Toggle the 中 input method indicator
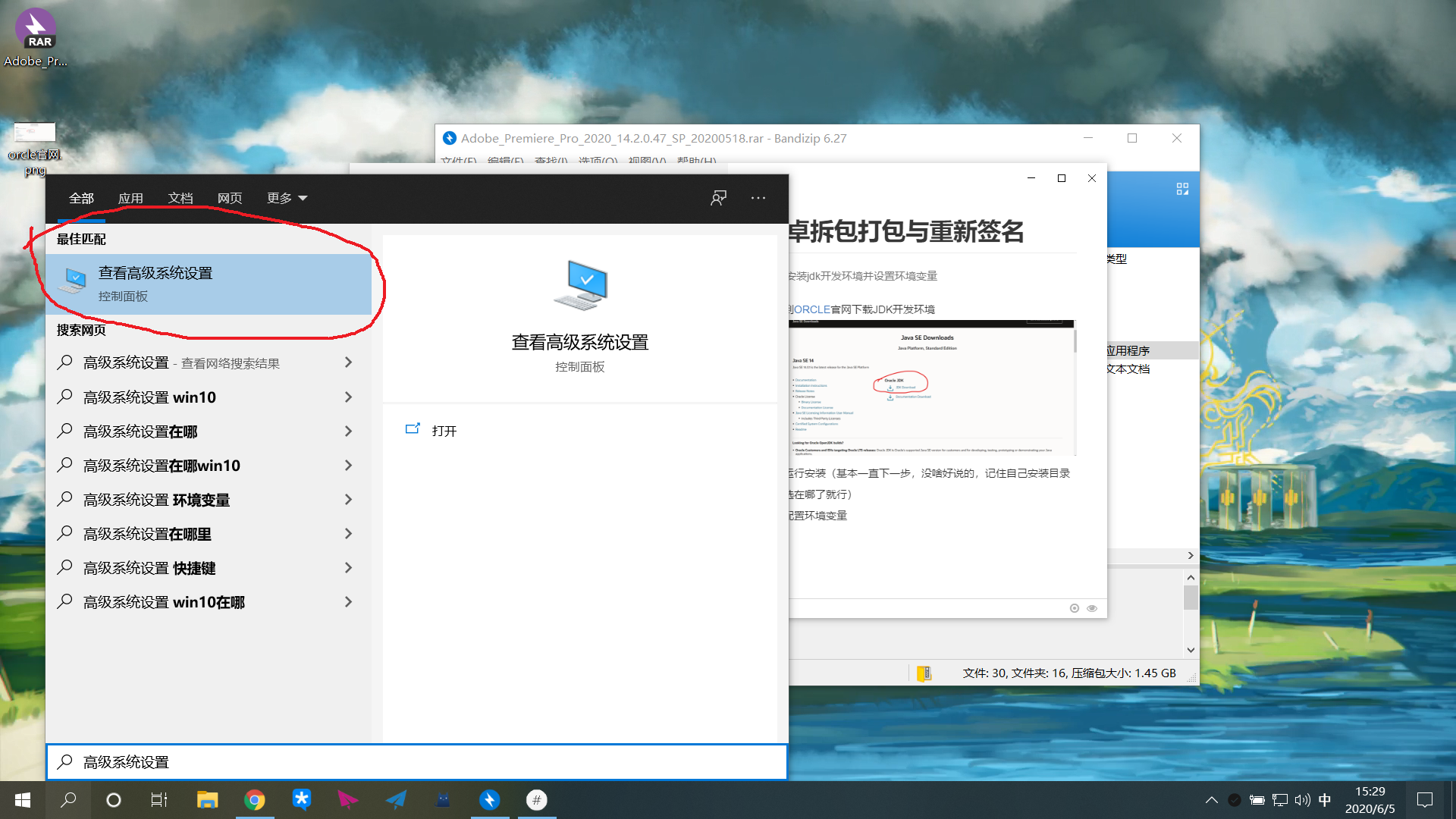Viewport: 1456px width, 819px height. 1325,800
